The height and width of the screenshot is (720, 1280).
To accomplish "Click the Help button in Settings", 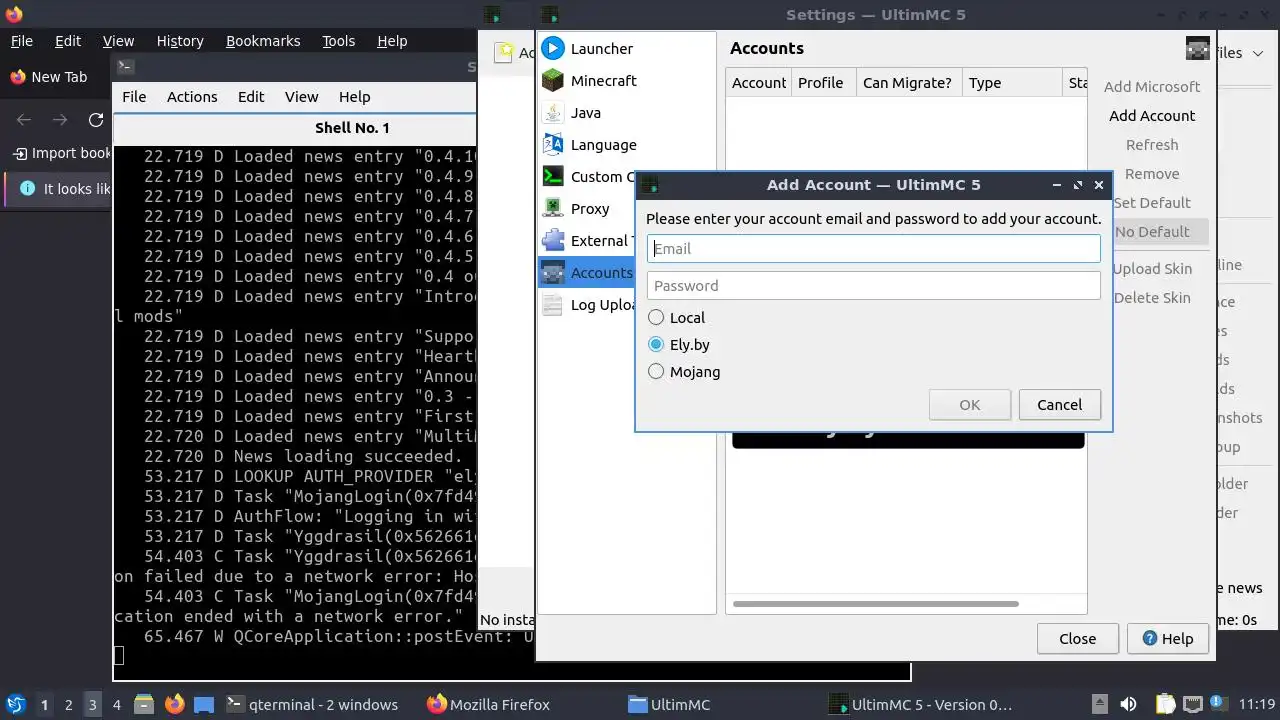I will point(1167,639).
